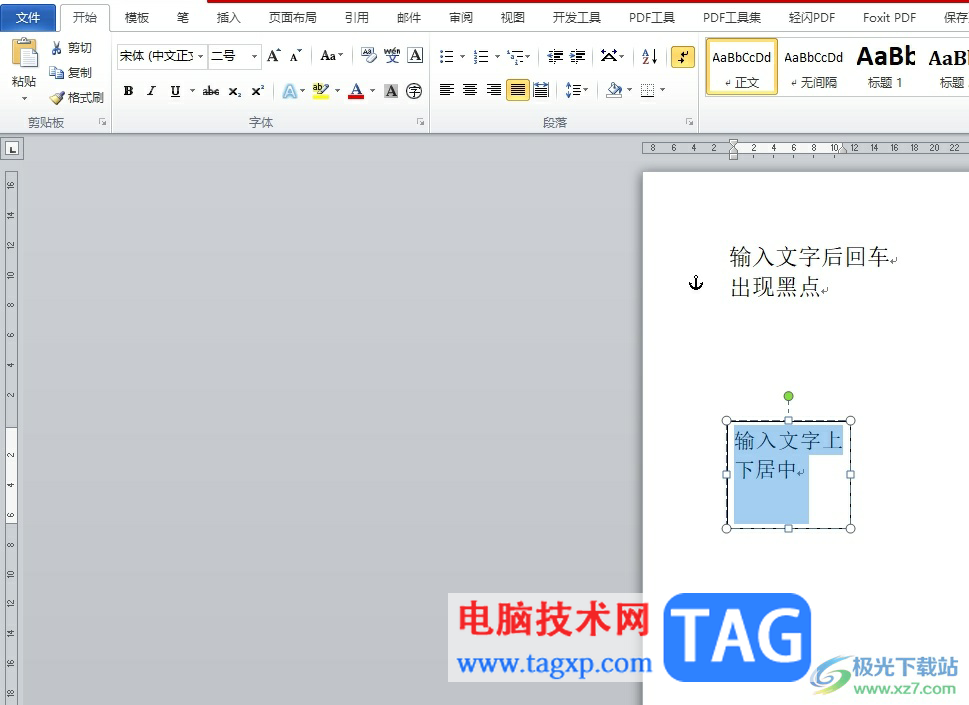Apply superscript formatting
This screenshot has height=705, width=969.
258,91
